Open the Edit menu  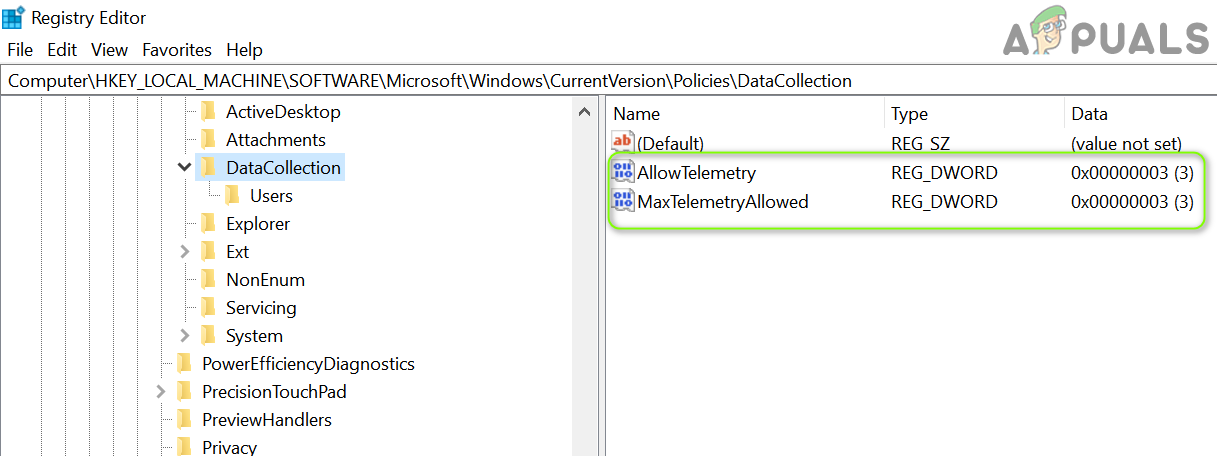tap(62, 49)
